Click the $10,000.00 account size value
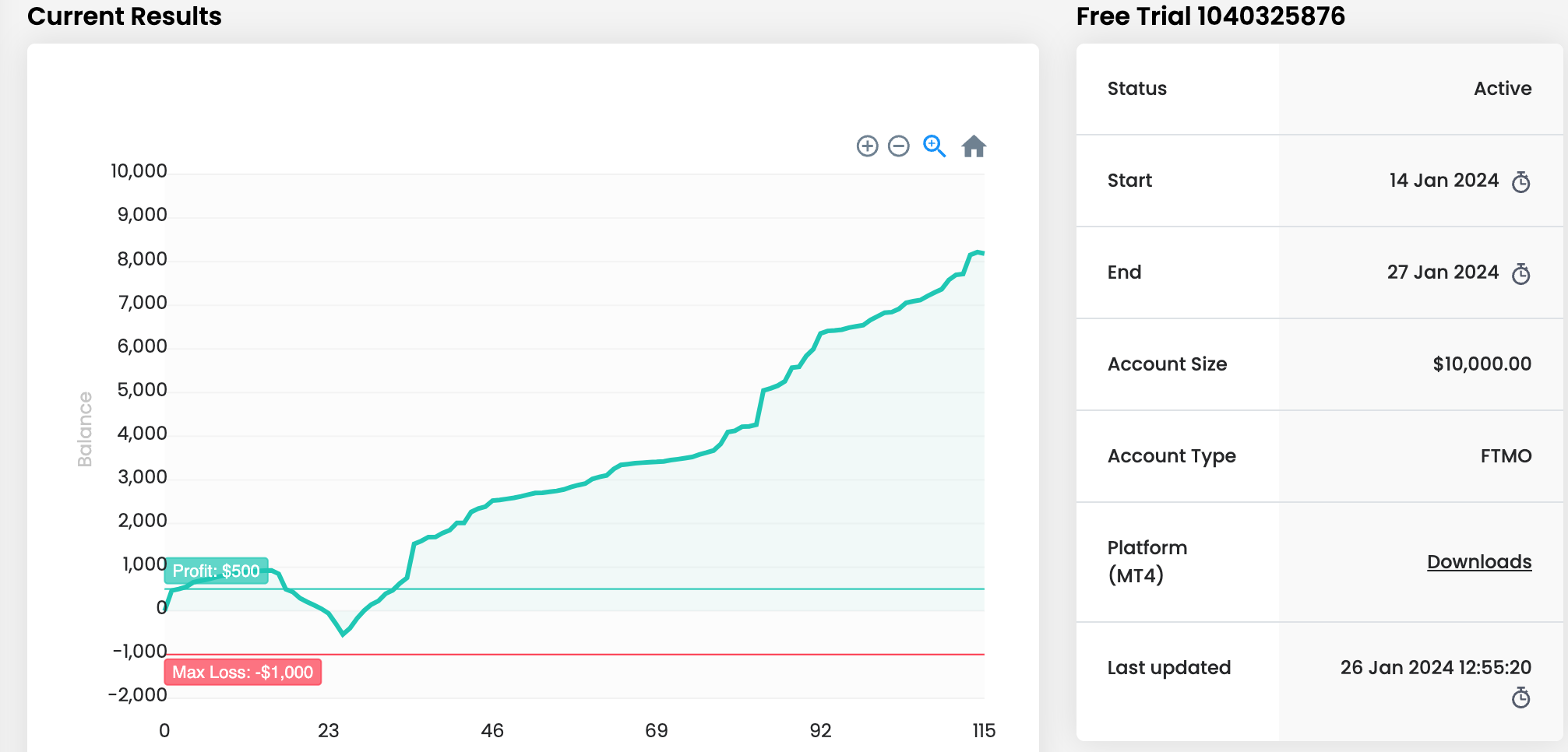 coord(1482,364)
